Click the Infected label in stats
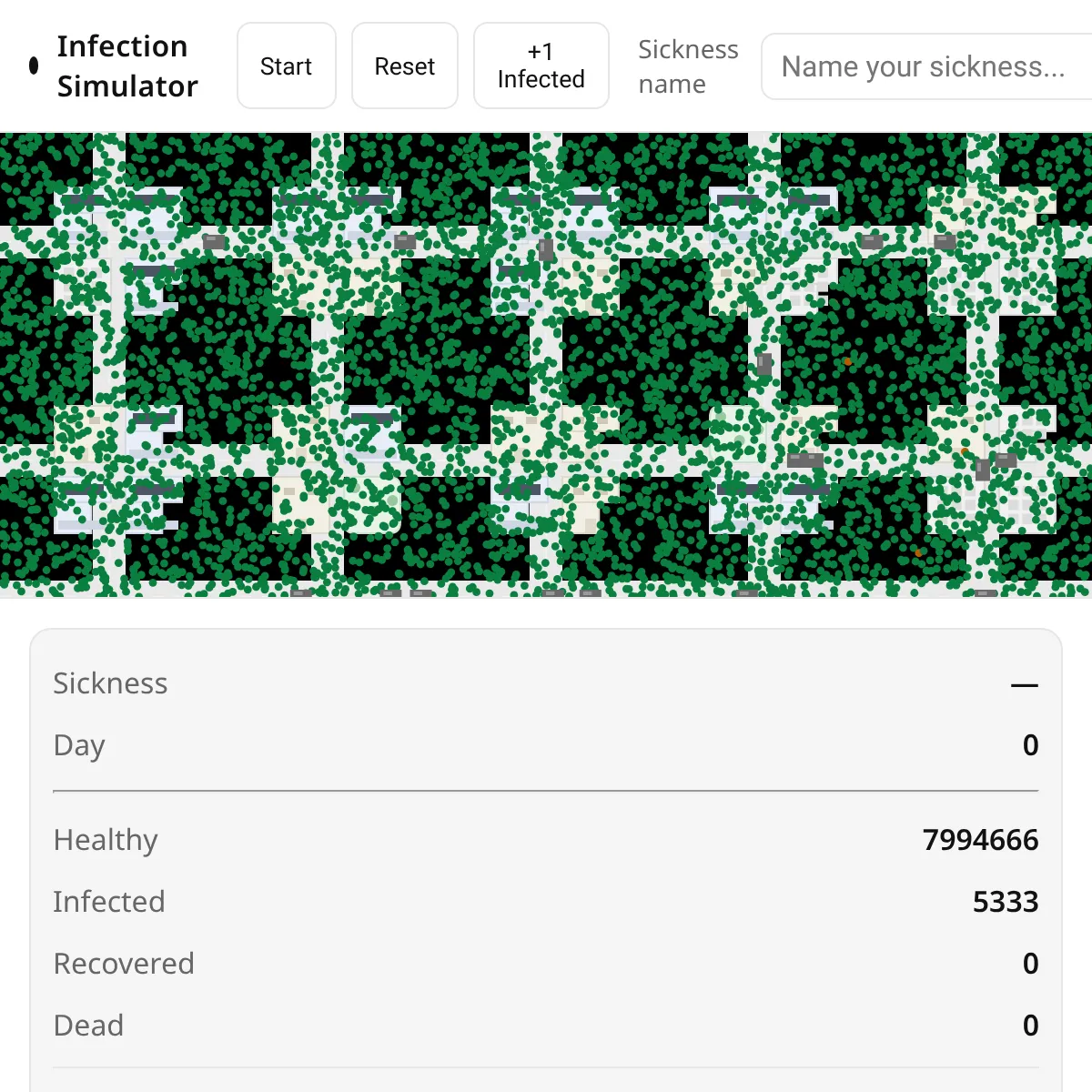The image size is (1092, 1092). (x=109, y=902)
